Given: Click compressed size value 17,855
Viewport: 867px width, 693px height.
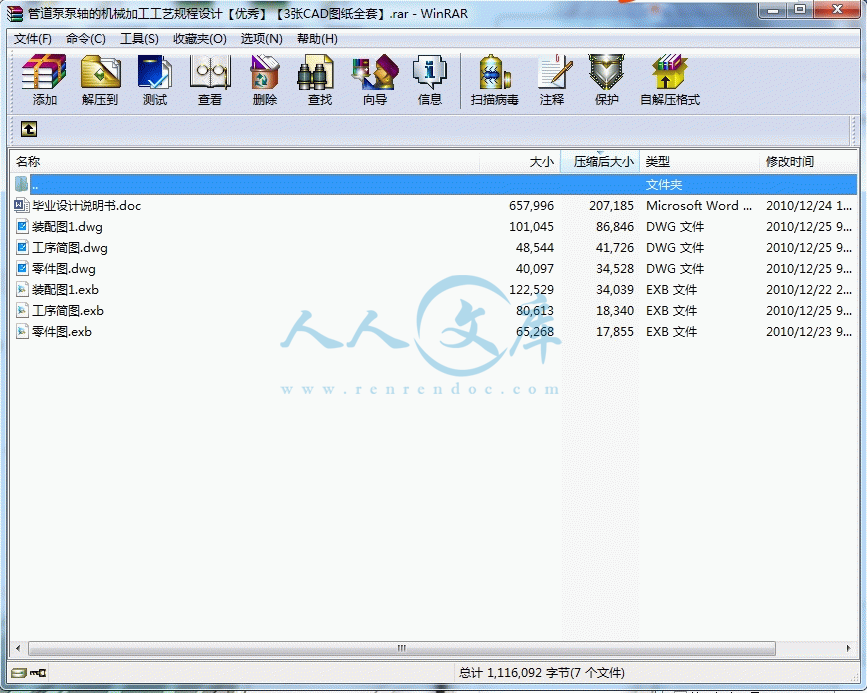Looking at the screenshot, I should click(x=614, y=332).
